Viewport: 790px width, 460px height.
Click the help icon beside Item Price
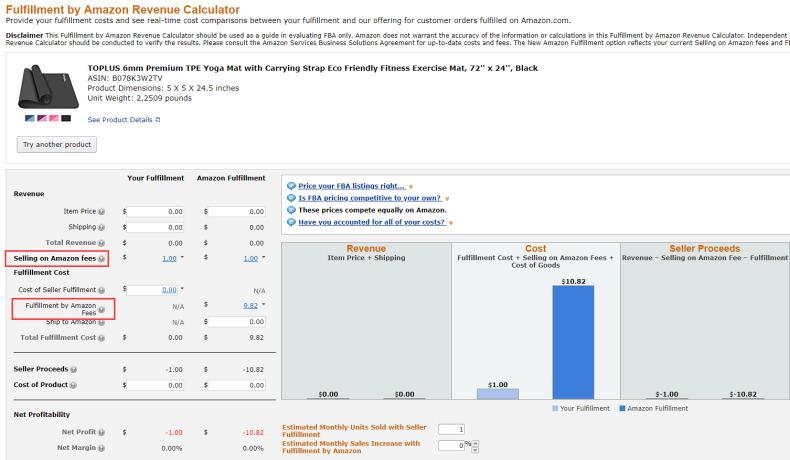tap(101, 212)
